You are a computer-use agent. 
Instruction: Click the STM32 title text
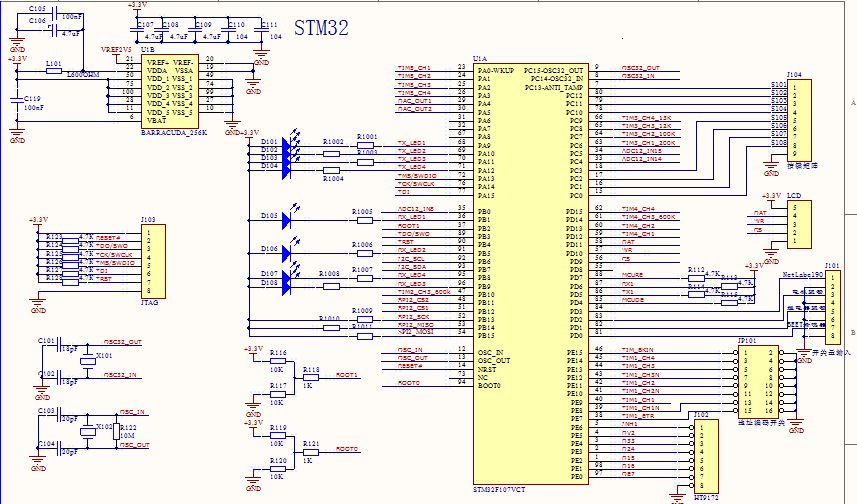tap(321, 28)
